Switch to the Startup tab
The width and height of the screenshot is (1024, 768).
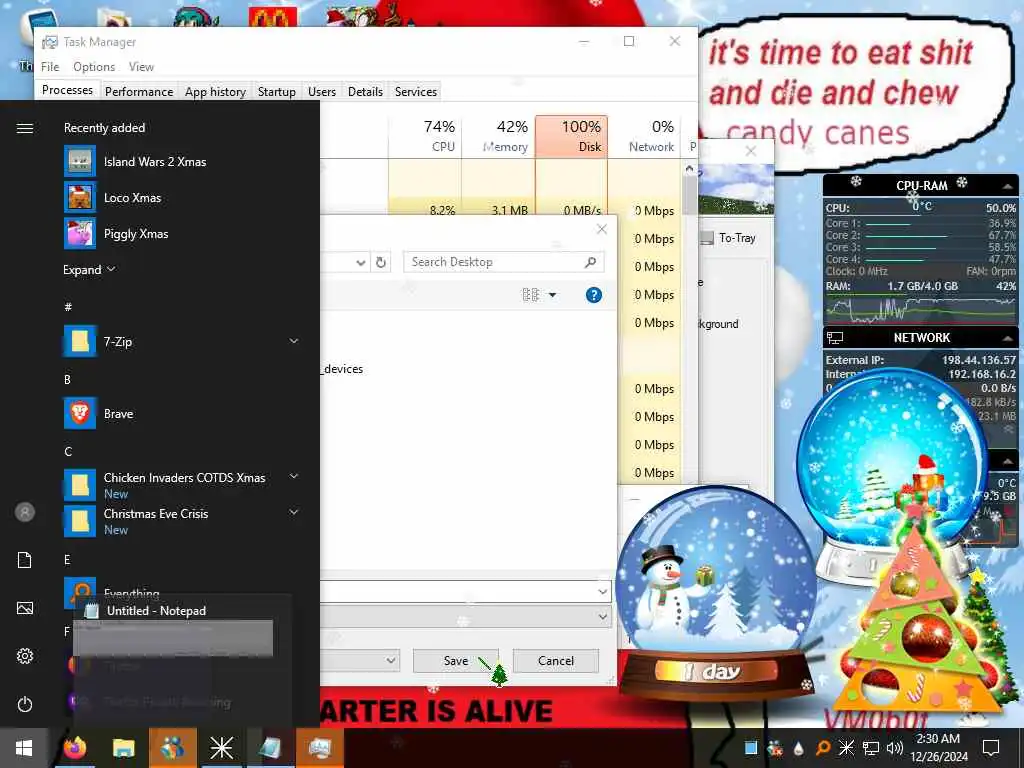point(276,91)
